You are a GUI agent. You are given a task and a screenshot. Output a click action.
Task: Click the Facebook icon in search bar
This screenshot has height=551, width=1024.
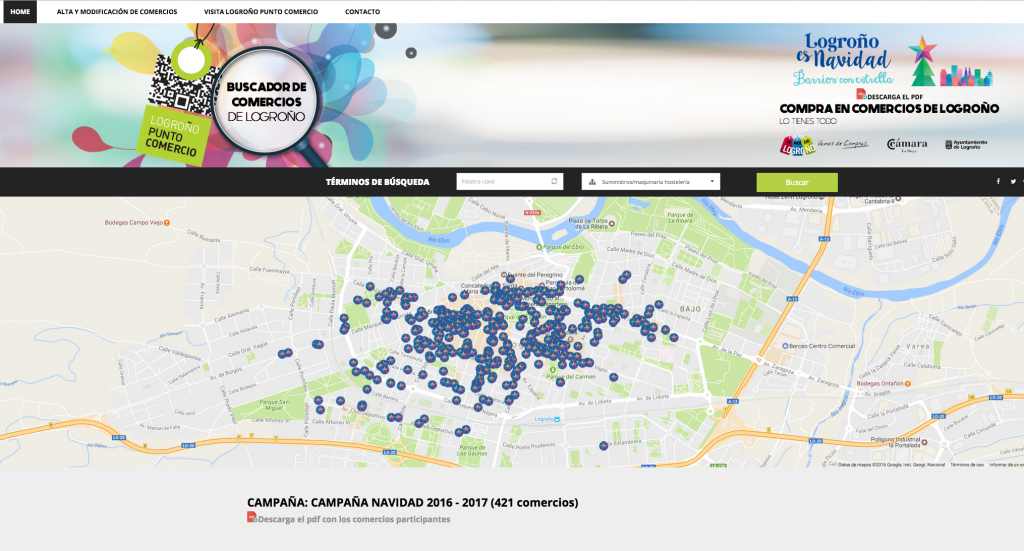pos(997,181)
